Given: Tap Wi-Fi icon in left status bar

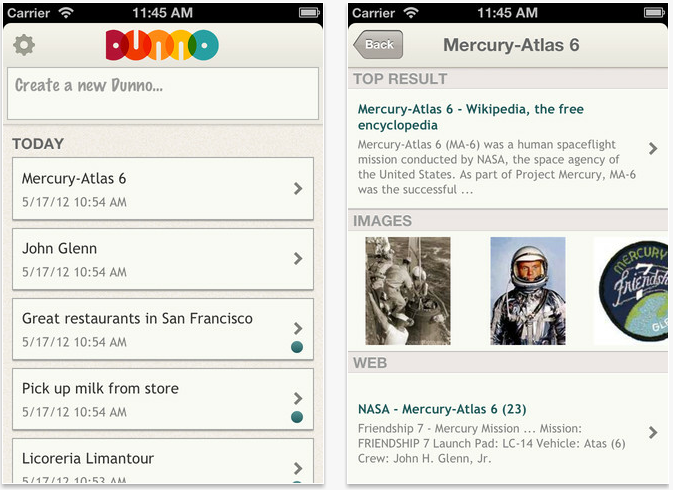Looking at the screenshot, I should coord(66,13).
